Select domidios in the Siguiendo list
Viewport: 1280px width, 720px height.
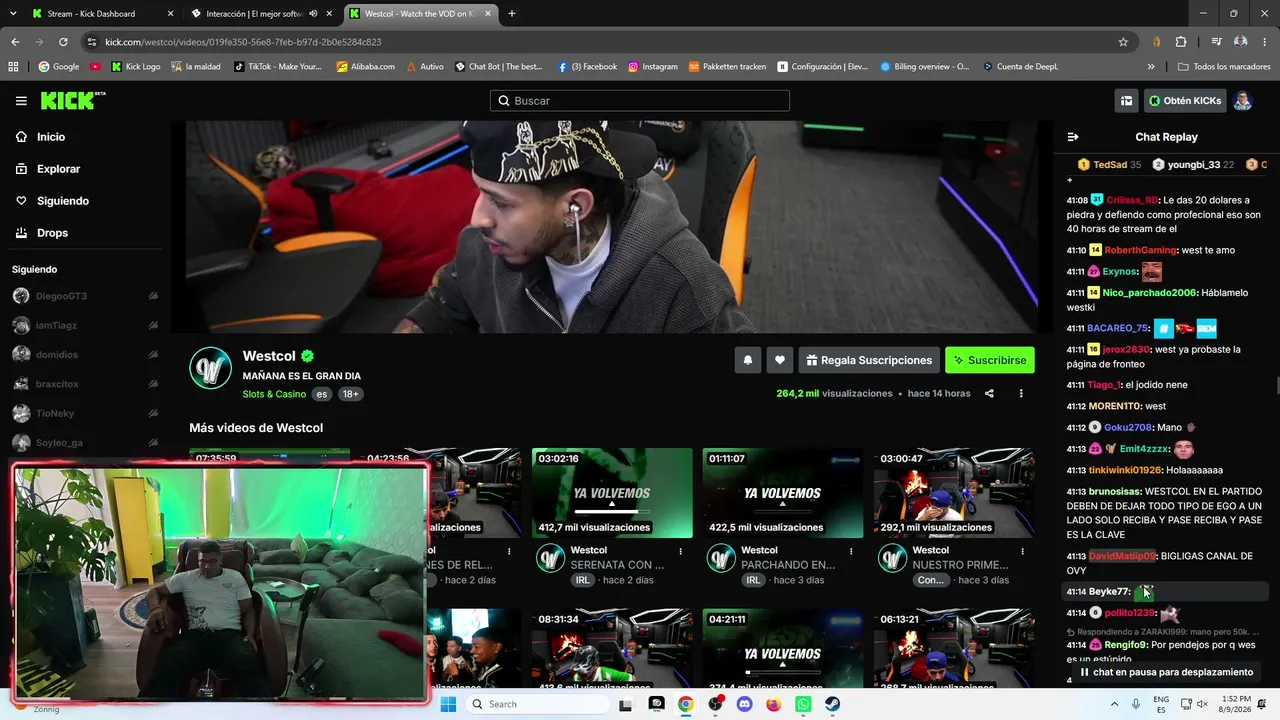57,355
